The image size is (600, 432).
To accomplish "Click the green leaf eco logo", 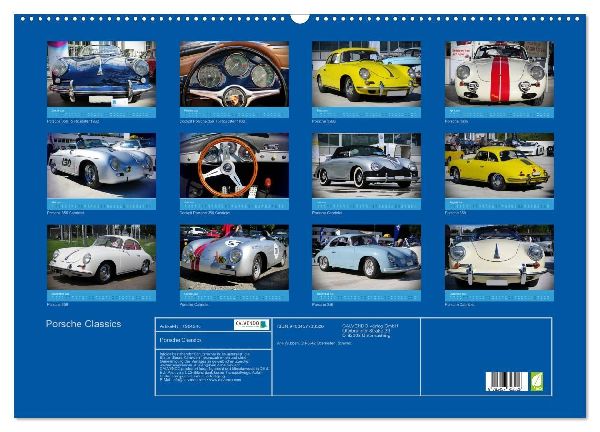I will (x=536, y=381).
